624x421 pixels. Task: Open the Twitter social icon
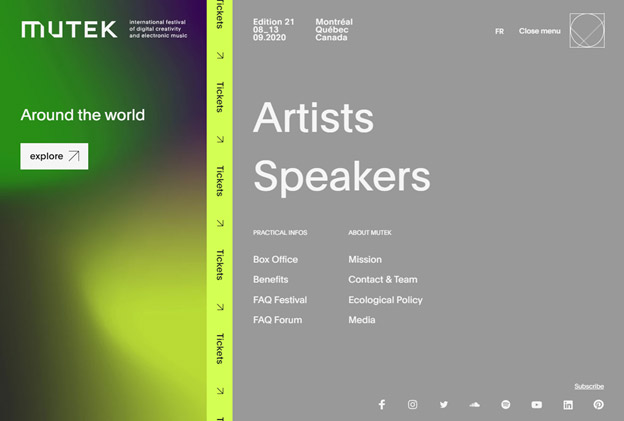click(x=444, y=405)
